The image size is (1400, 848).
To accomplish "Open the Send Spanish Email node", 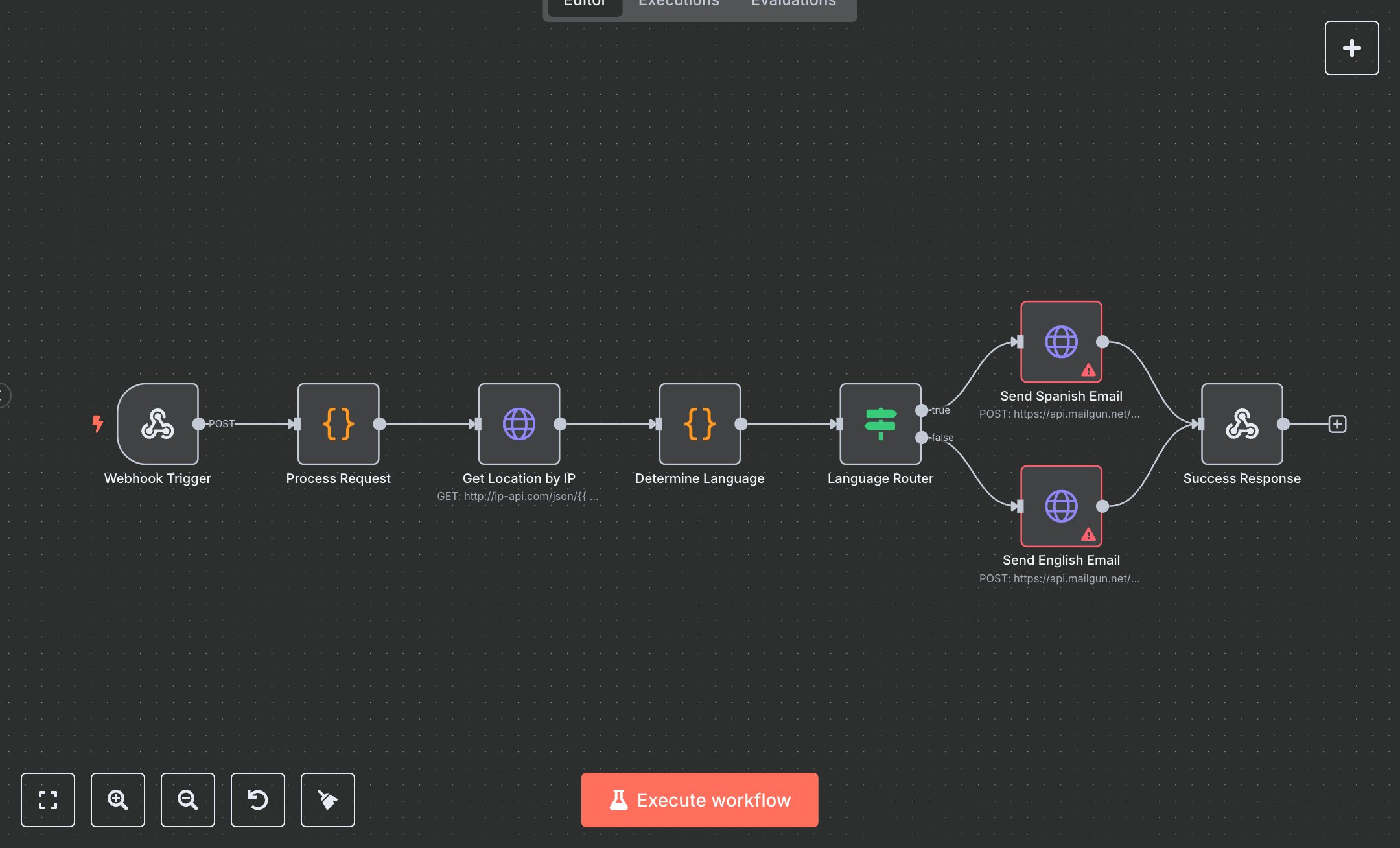I will (x=1061, y=342).
